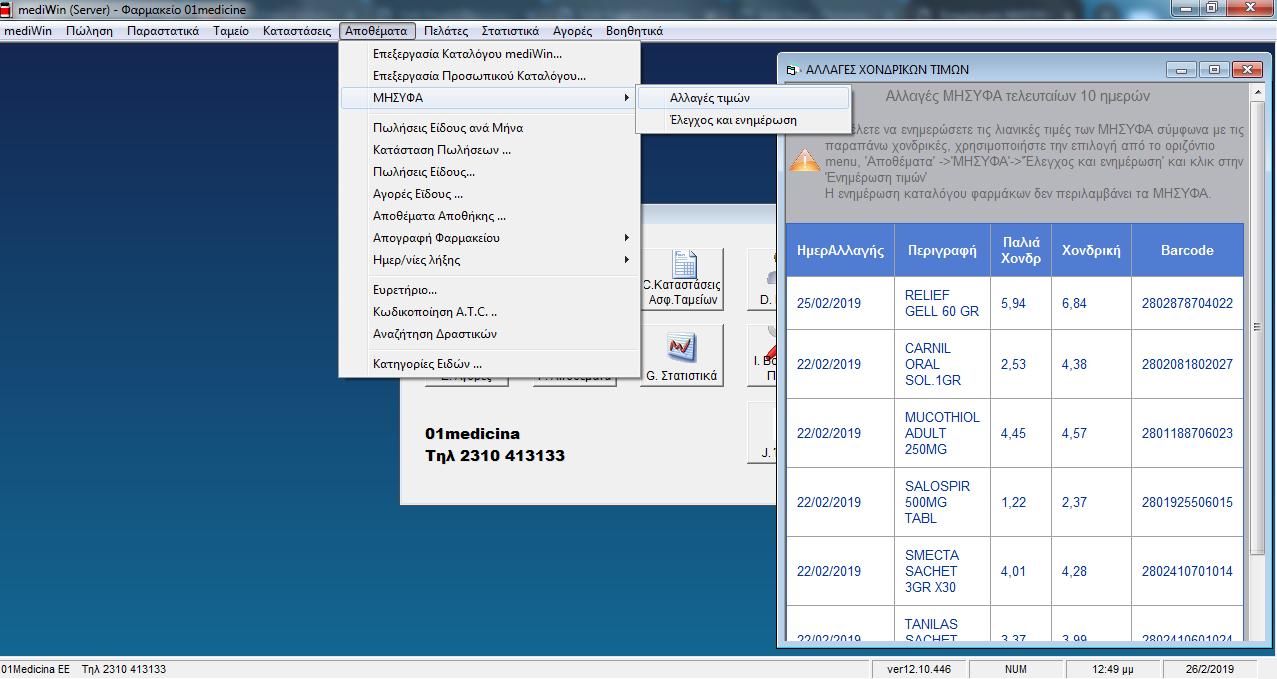
Task: Open the Παραστατικά menu
Action: [163, 31]
